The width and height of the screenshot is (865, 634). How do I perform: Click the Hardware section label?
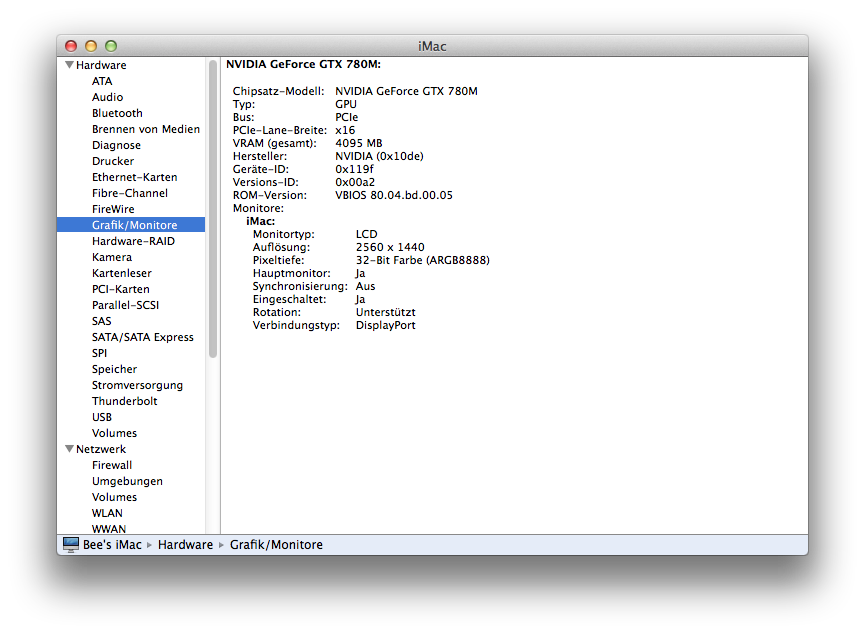coord(101,65)
